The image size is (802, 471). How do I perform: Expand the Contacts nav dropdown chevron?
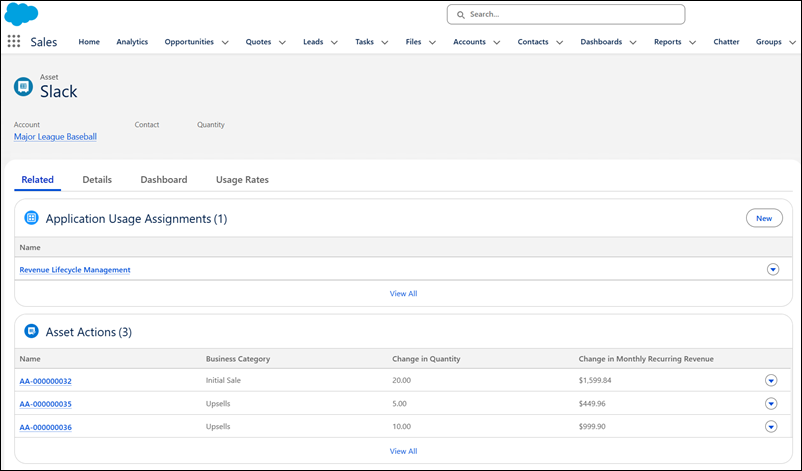[x=560, y=42]
